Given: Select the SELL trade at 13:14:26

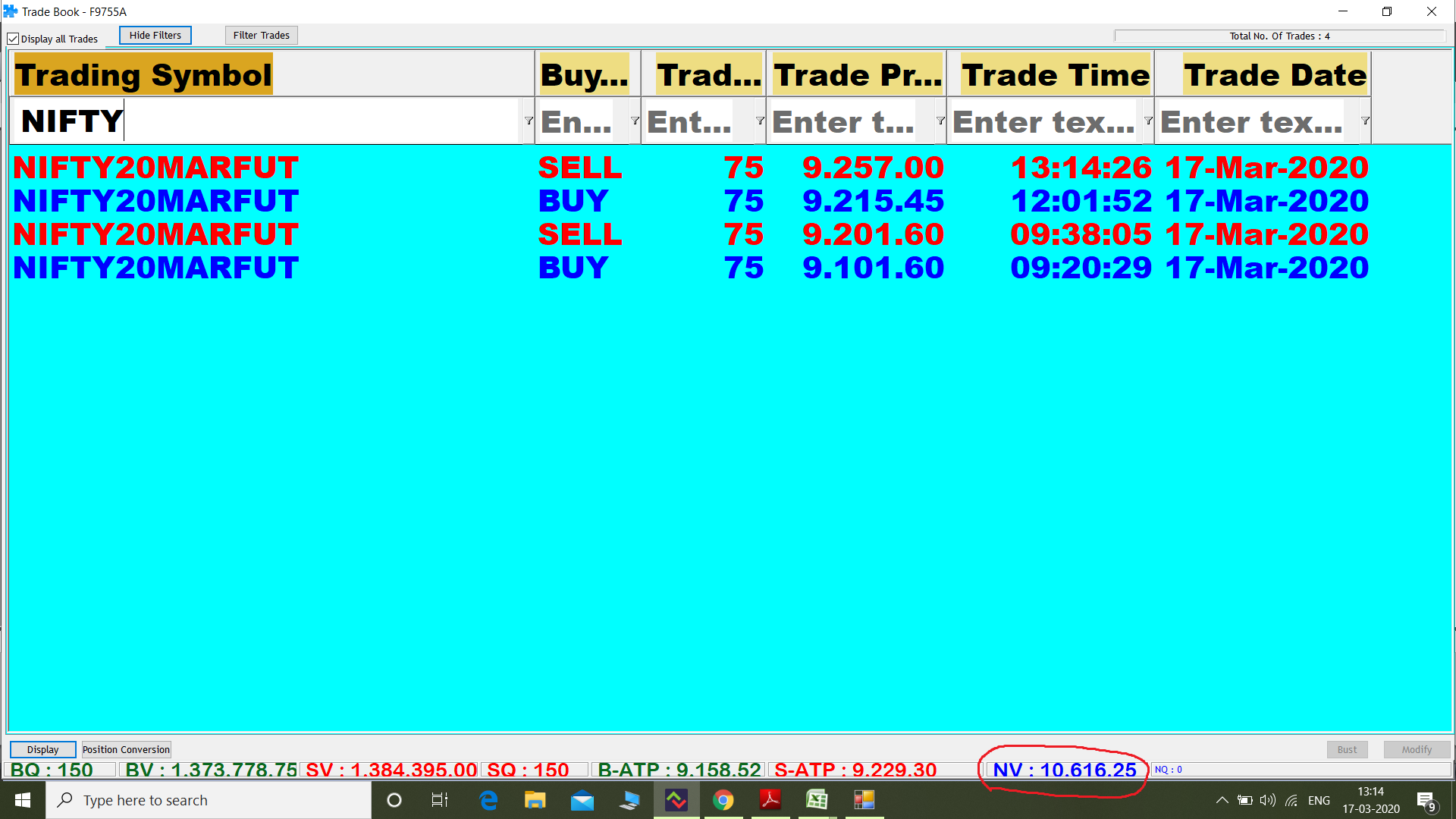Looking at the screenshot, I should tap(691, 168).
